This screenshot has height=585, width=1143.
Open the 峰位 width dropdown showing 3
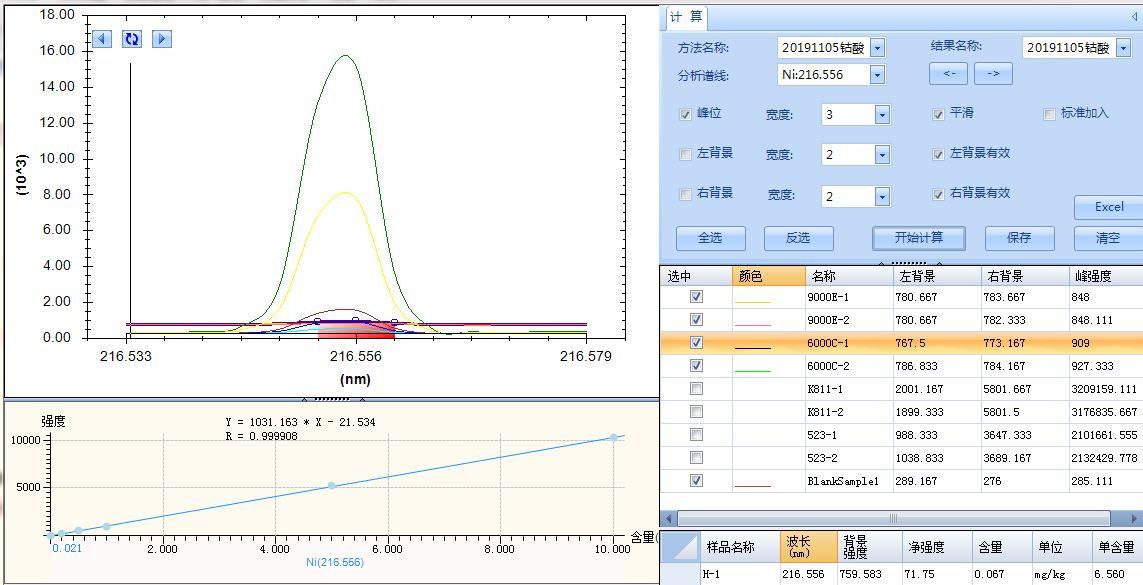click(x=882, y=115)
